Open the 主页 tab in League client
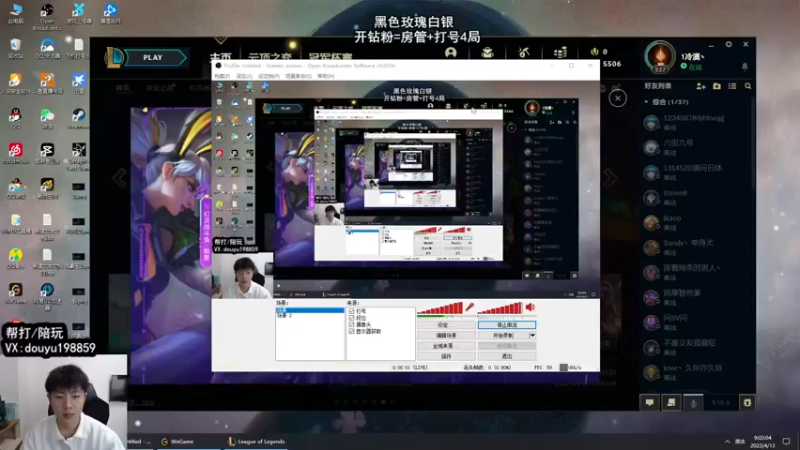This screenshot has width=800, height=450. coord(220,56)
